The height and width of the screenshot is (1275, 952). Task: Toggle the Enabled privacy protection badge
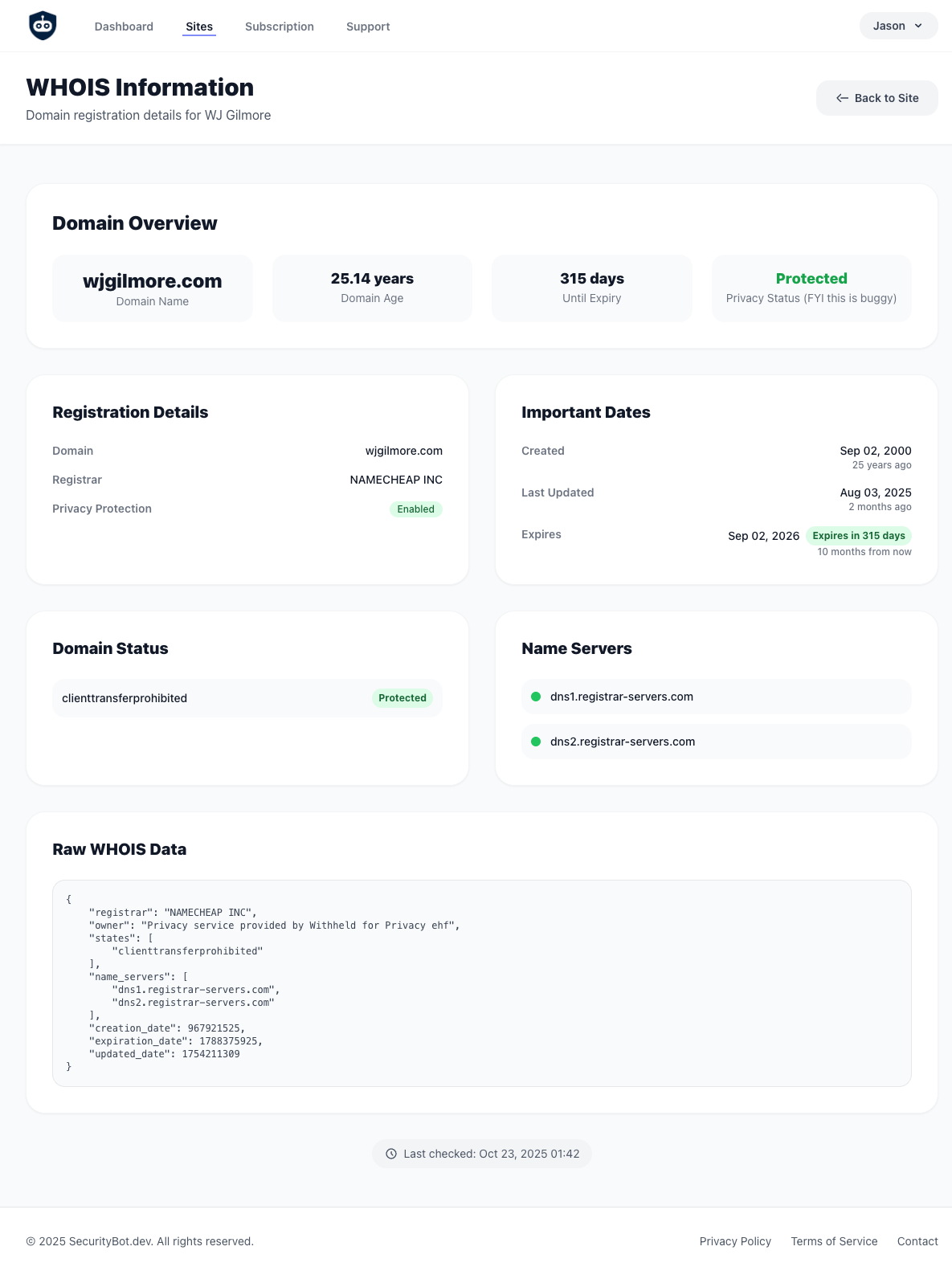(415, 509)
